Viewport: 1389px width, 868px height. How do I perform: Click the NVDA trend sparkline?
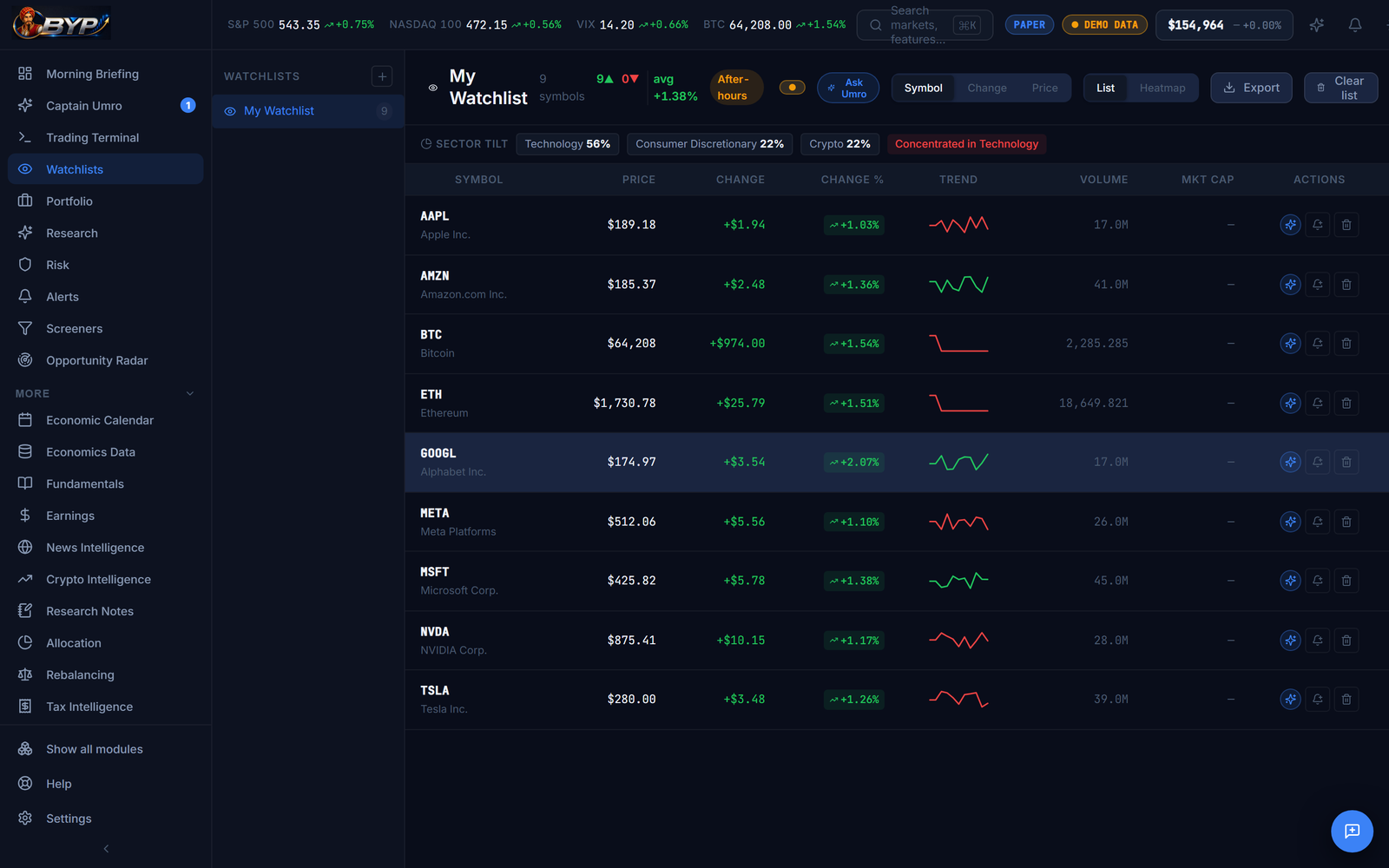[958, 641]
